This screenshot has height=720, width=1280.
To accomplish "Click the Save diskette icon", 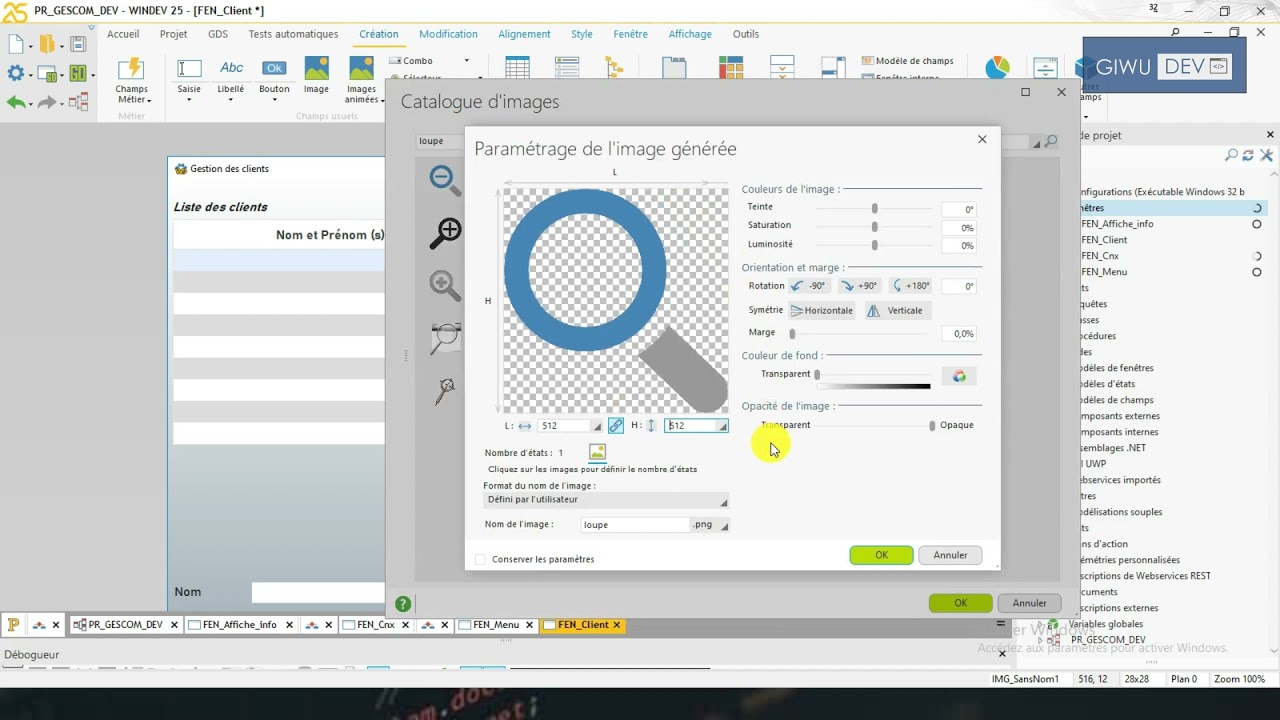I will point(78,44).
